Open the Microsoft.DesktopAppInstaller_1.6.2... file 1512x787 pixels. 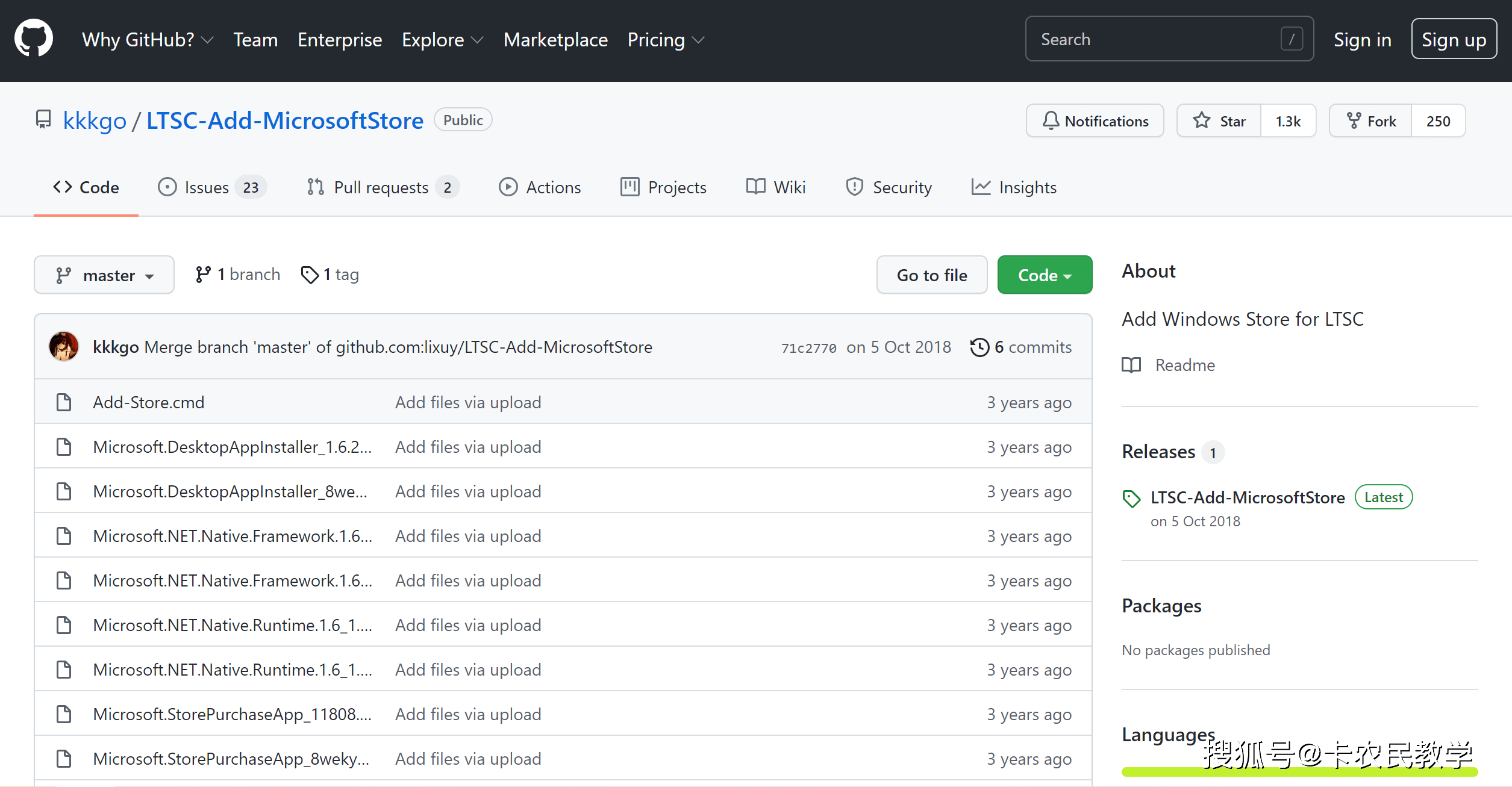pos(233,447)
